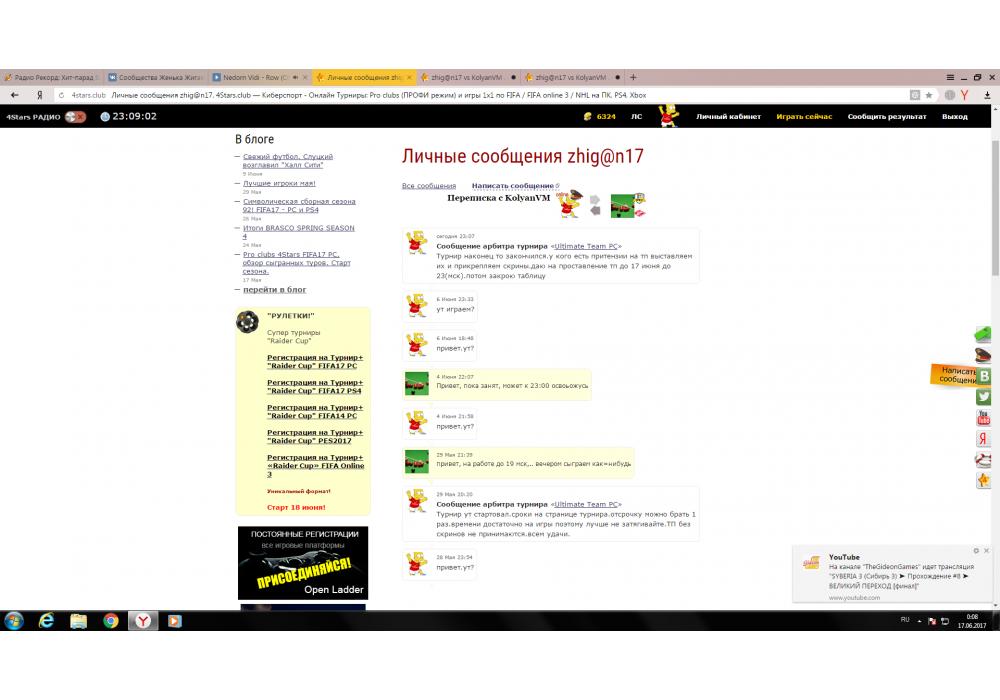
Task: Toggle the 4Stars Радио player switch
Action: (x=75, y=117)
